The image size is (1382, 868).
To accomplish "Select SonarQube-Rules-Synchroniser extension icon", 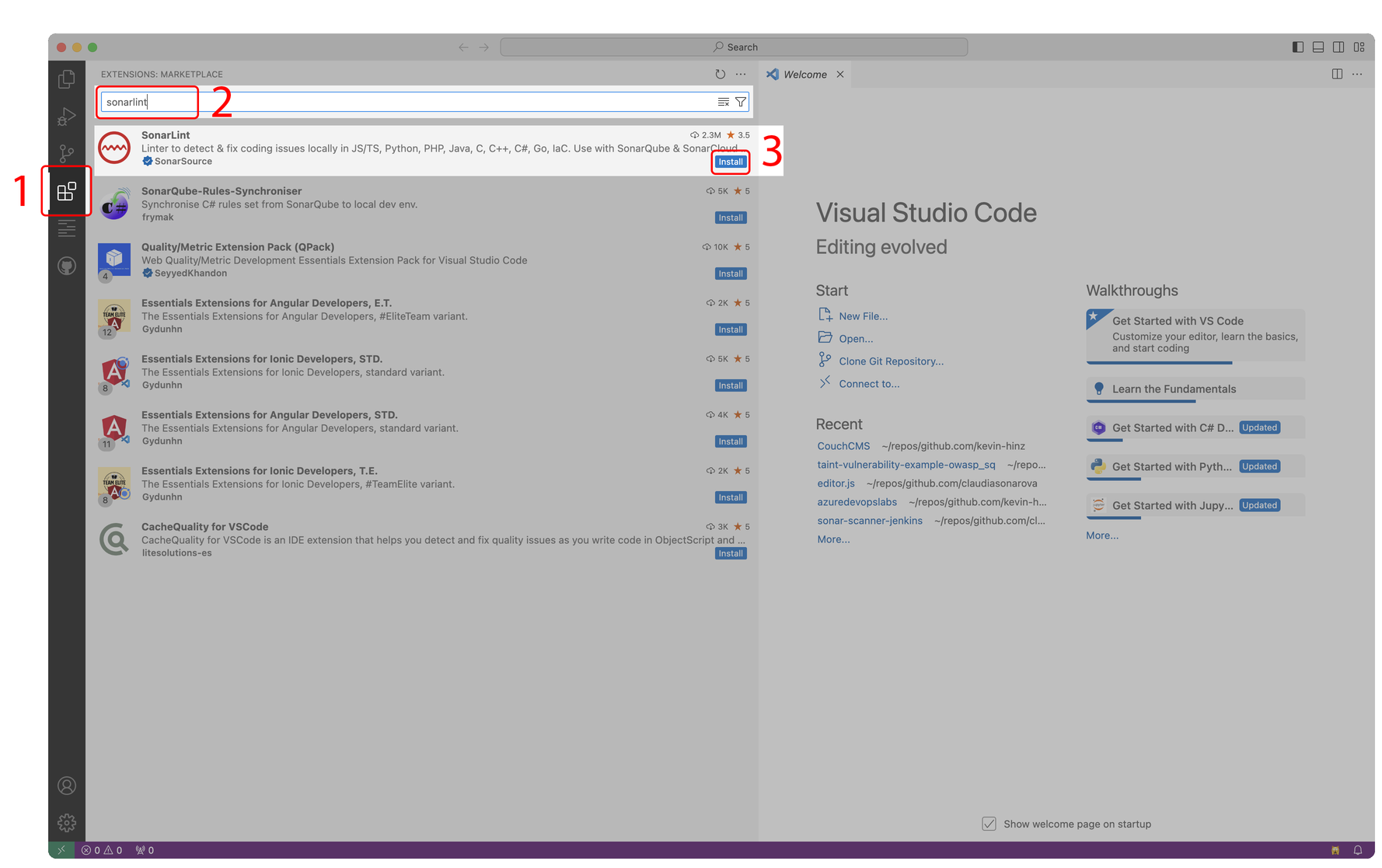I will [114, 204].
